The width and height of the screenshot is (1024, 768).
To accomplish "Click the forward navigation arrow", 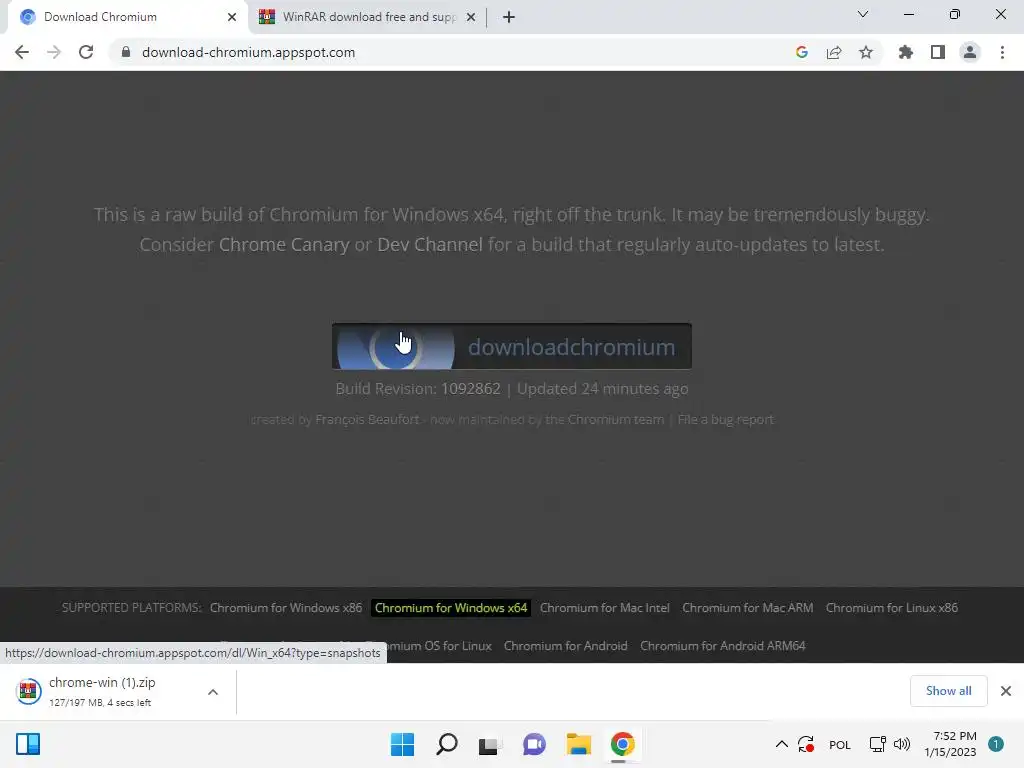I will tap(54, 52).
